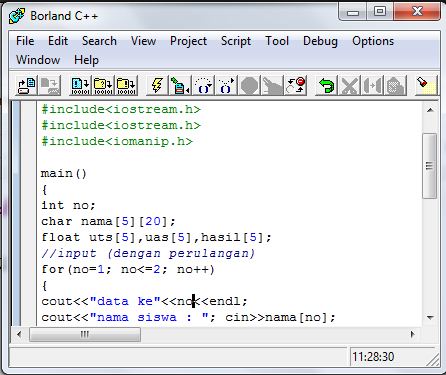Click the build all icon with exclamation folder
This screenshot has width=446, height=375.
coord(126,86)
